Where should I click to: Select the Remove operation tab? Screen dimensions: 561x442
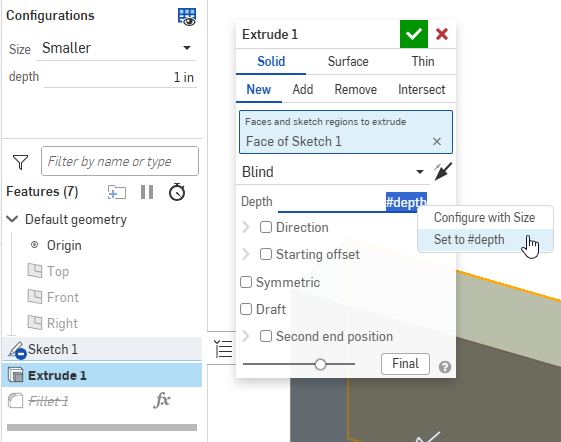pyautogui.click(x=356, y=89)
